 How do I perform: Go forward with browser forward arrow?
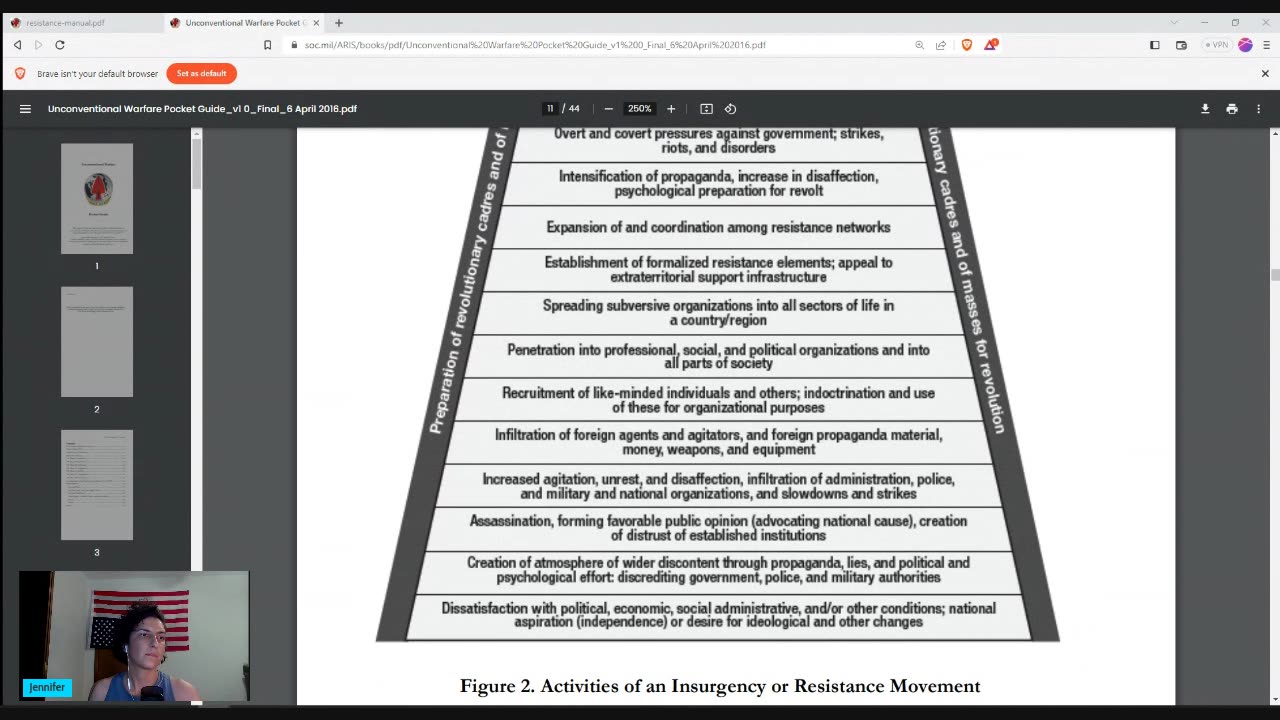(x=38, y=45)
